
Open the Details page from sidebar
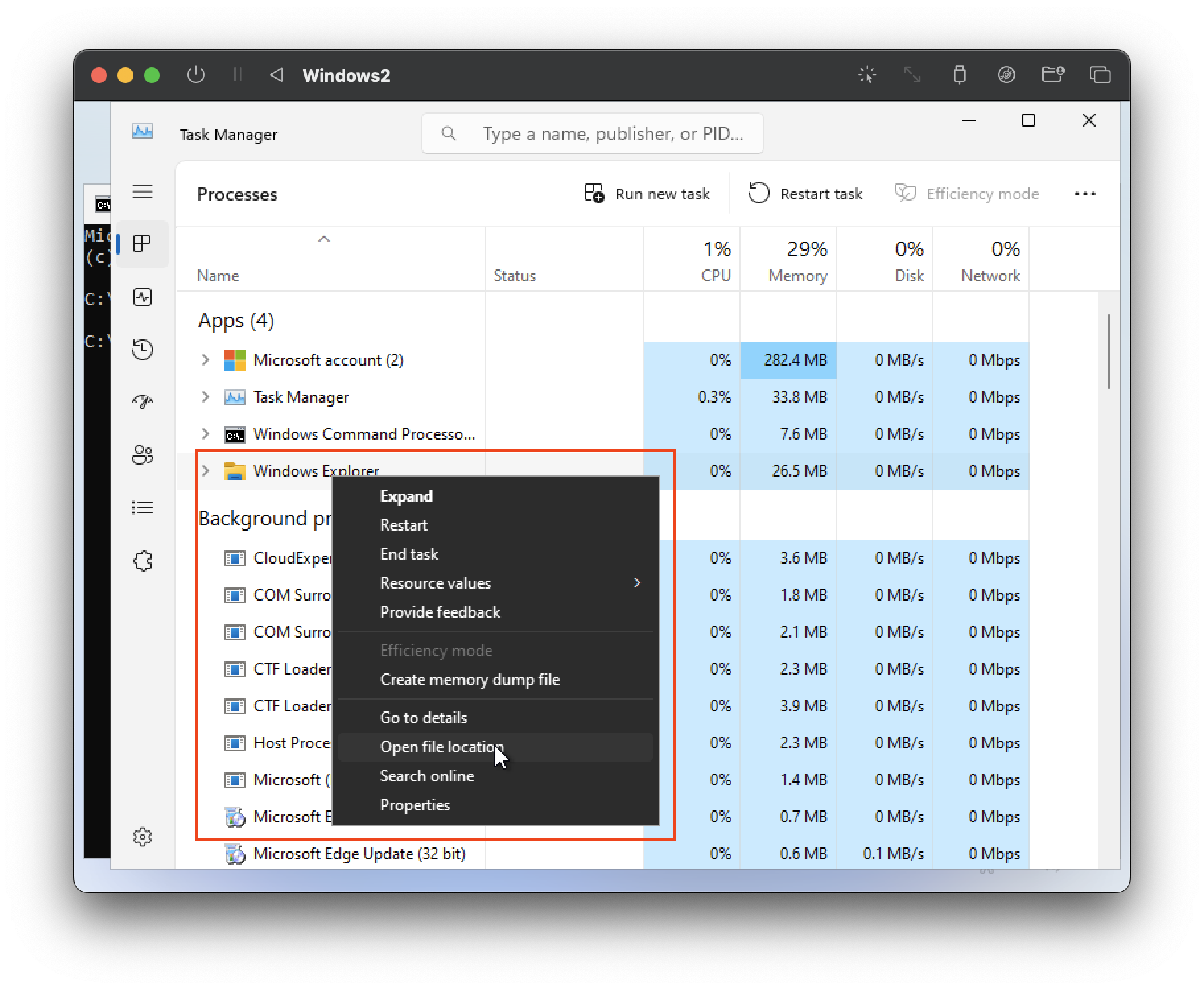pos(143,508)
